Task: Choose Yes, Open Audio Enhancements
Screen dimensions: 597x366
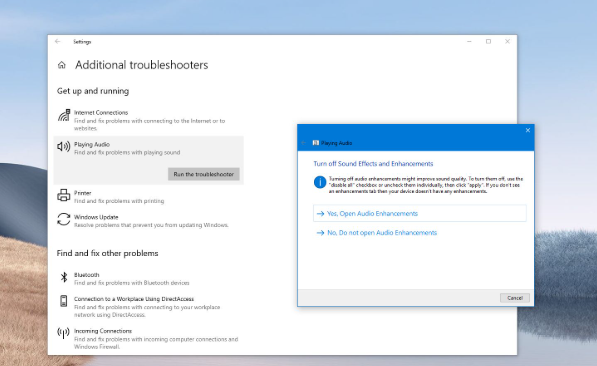Action: 420,213
